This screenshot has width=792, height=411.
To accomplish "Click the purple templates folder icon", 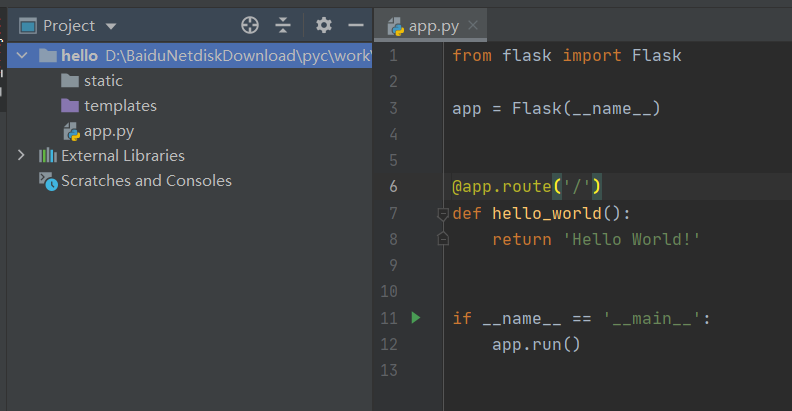I will [70, 106].
